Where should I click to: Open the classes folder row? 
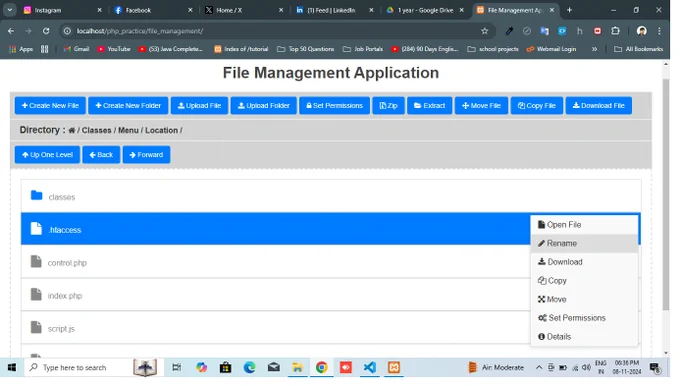pyautogui.click(x=331, y=196)
